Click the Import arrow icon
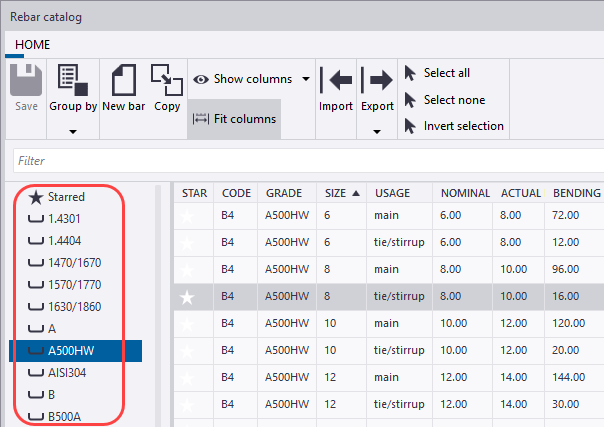This screenshot has width=604, height=427. click(x=336, y=80)
